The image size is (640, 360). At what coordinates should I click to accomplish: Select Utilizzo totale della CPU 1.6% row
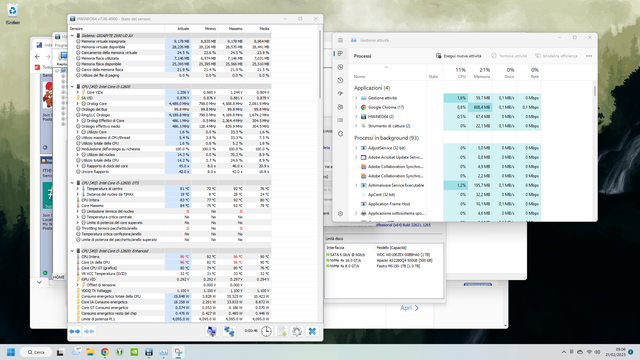170,143
